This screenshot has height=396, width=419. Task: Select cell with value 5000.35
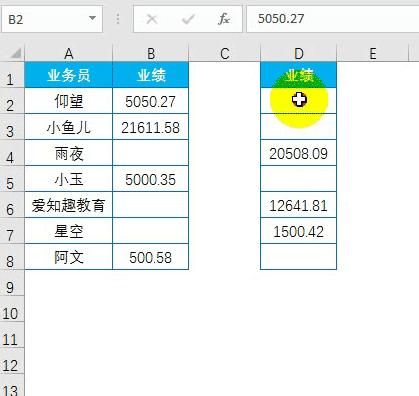151,179
